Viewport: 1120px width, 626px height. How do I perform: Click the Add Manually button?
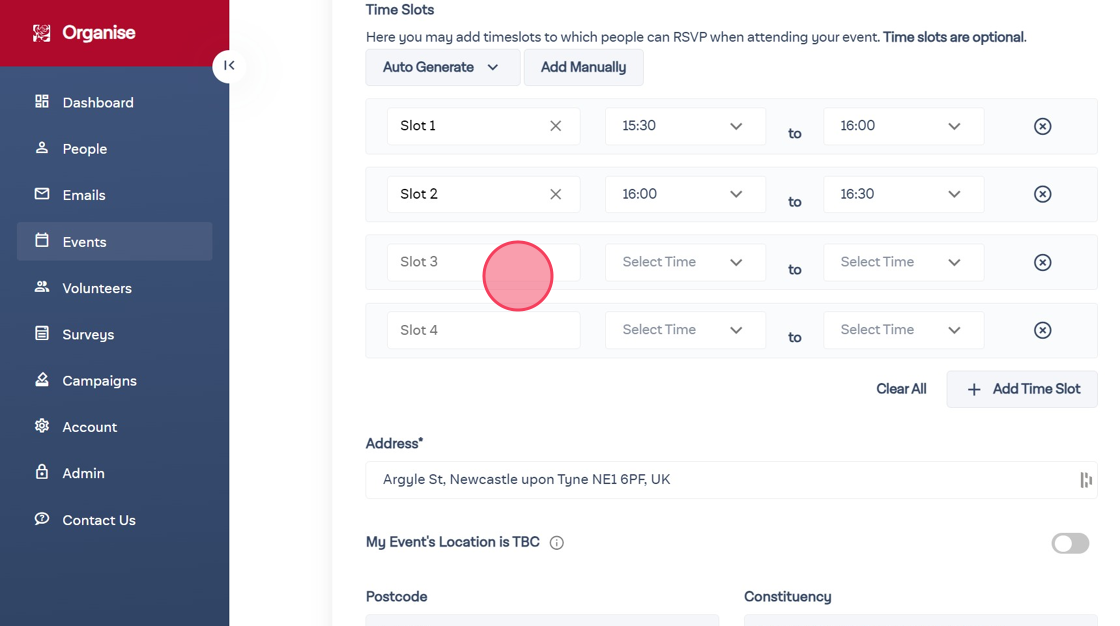[583, 67]
